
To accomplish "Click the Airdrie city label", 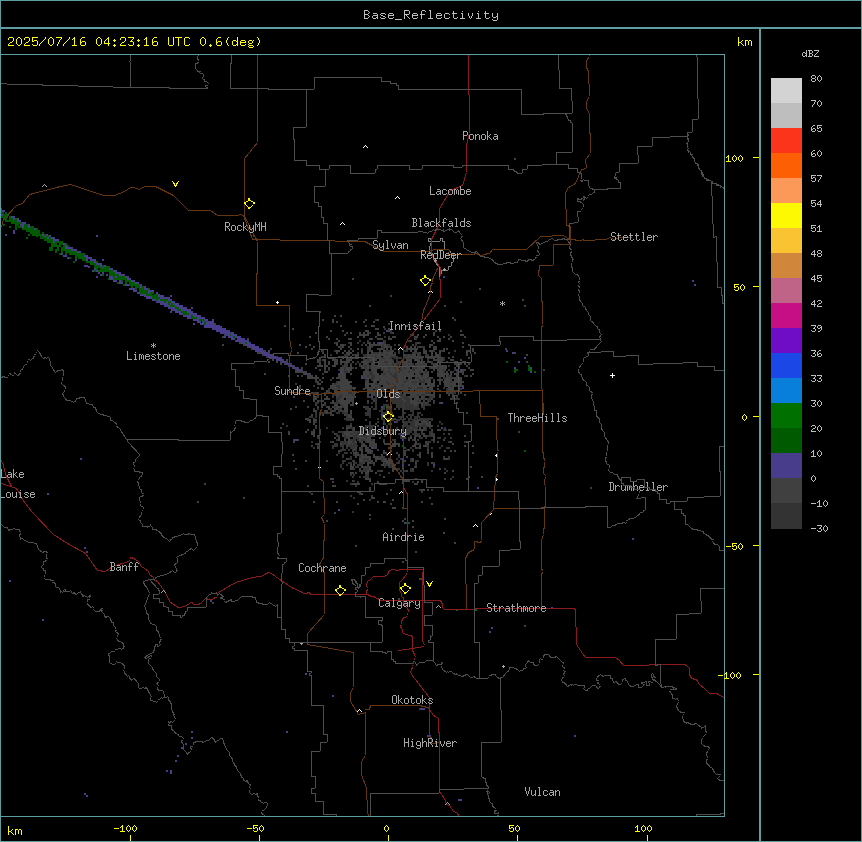I will point(404,537).
